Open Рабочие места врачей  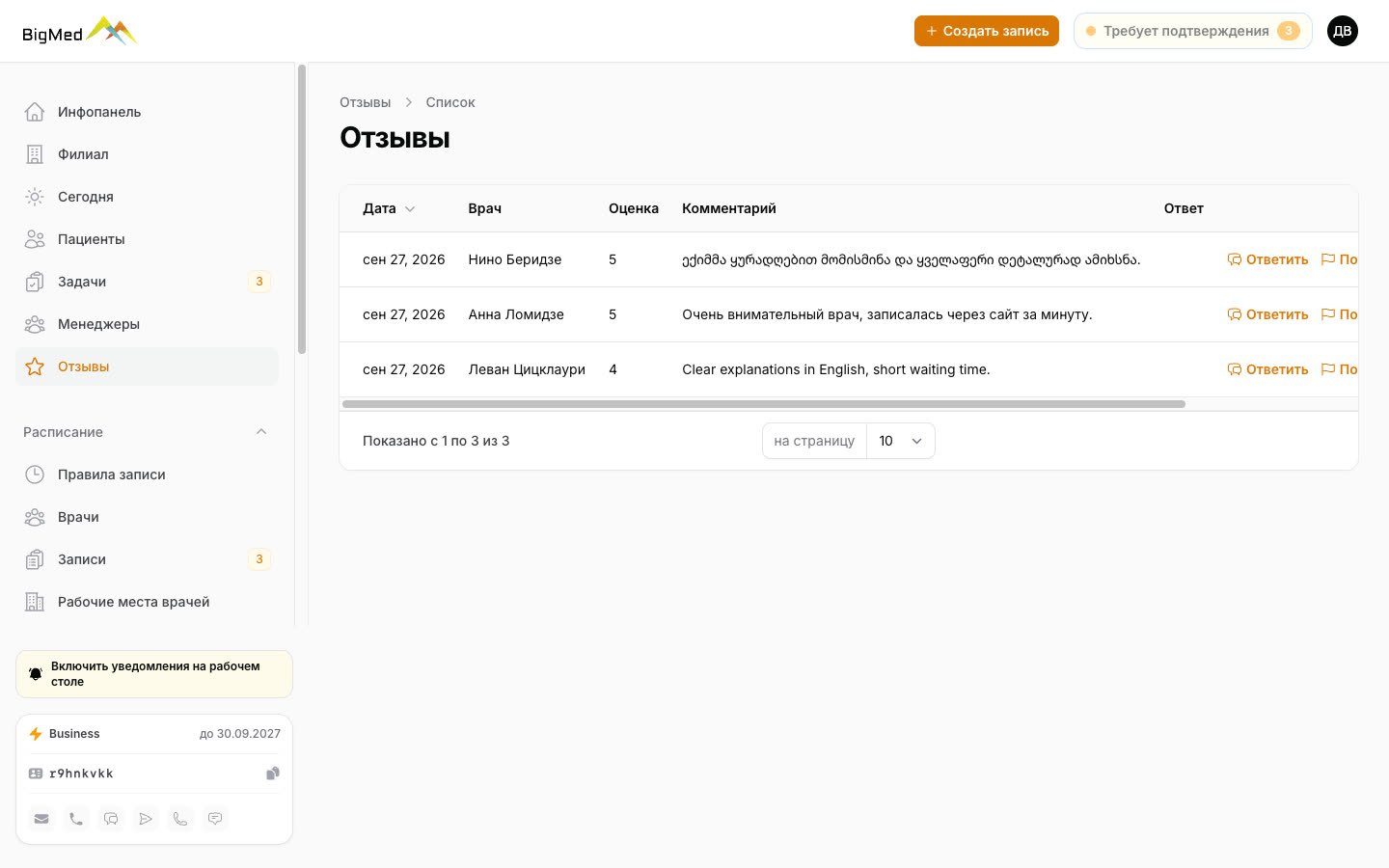(x=147, y=602)
